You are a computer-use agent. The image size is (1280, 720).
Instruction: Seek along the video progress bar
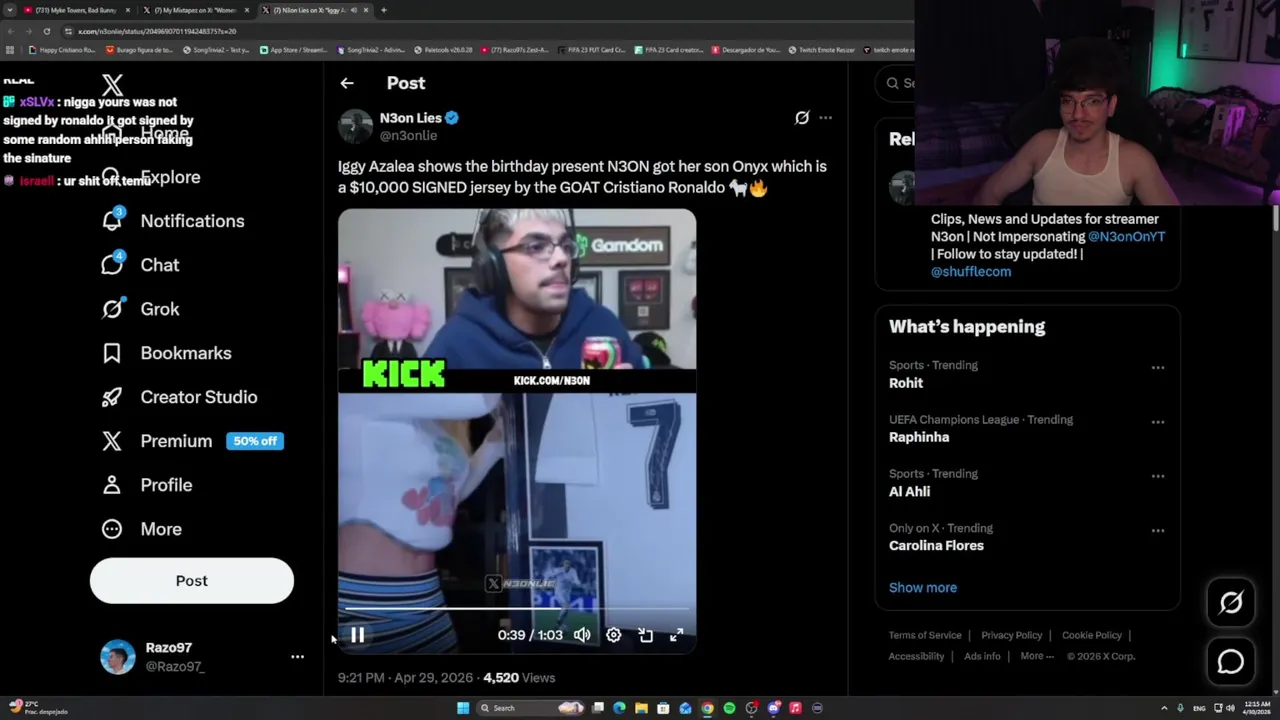[517, 608]
